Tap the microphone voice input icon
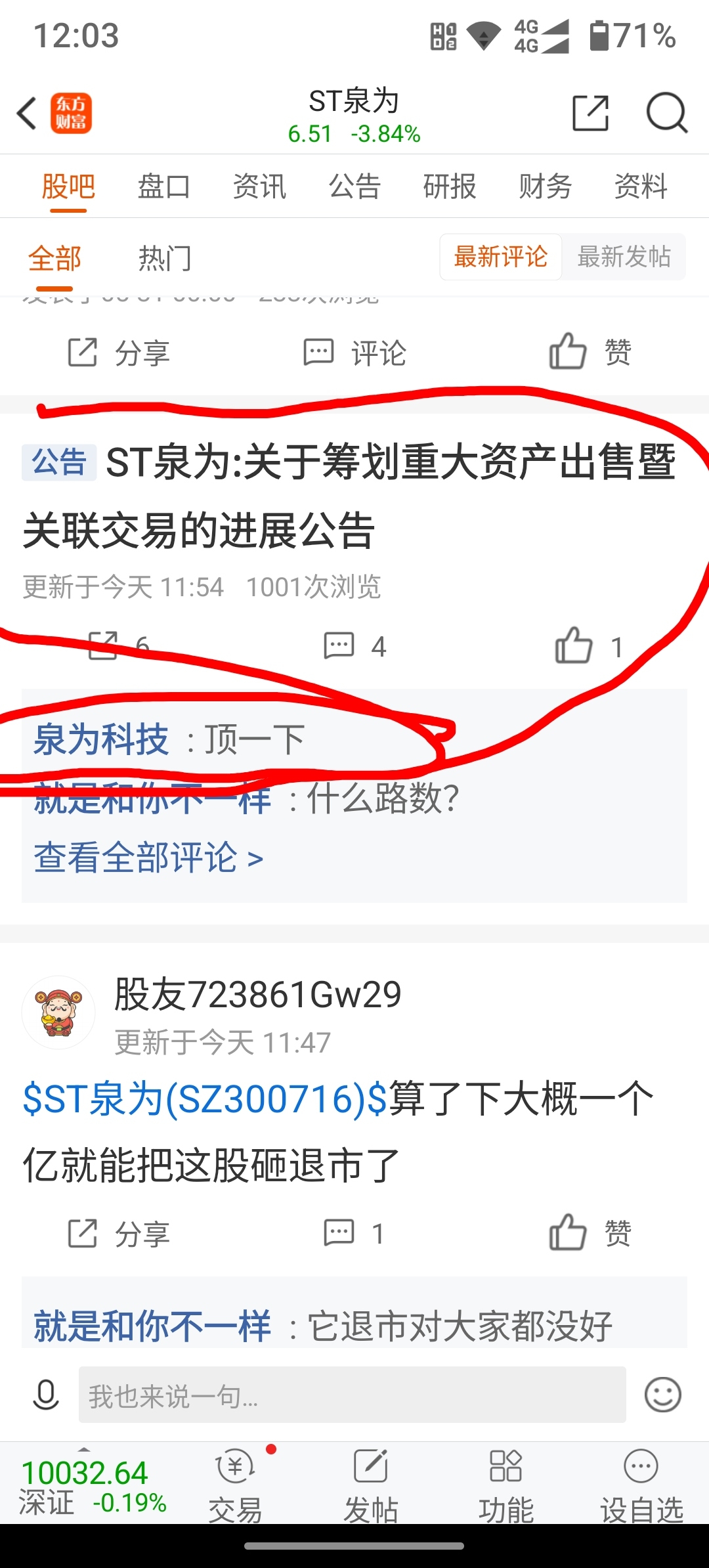 coord(46,1395)
